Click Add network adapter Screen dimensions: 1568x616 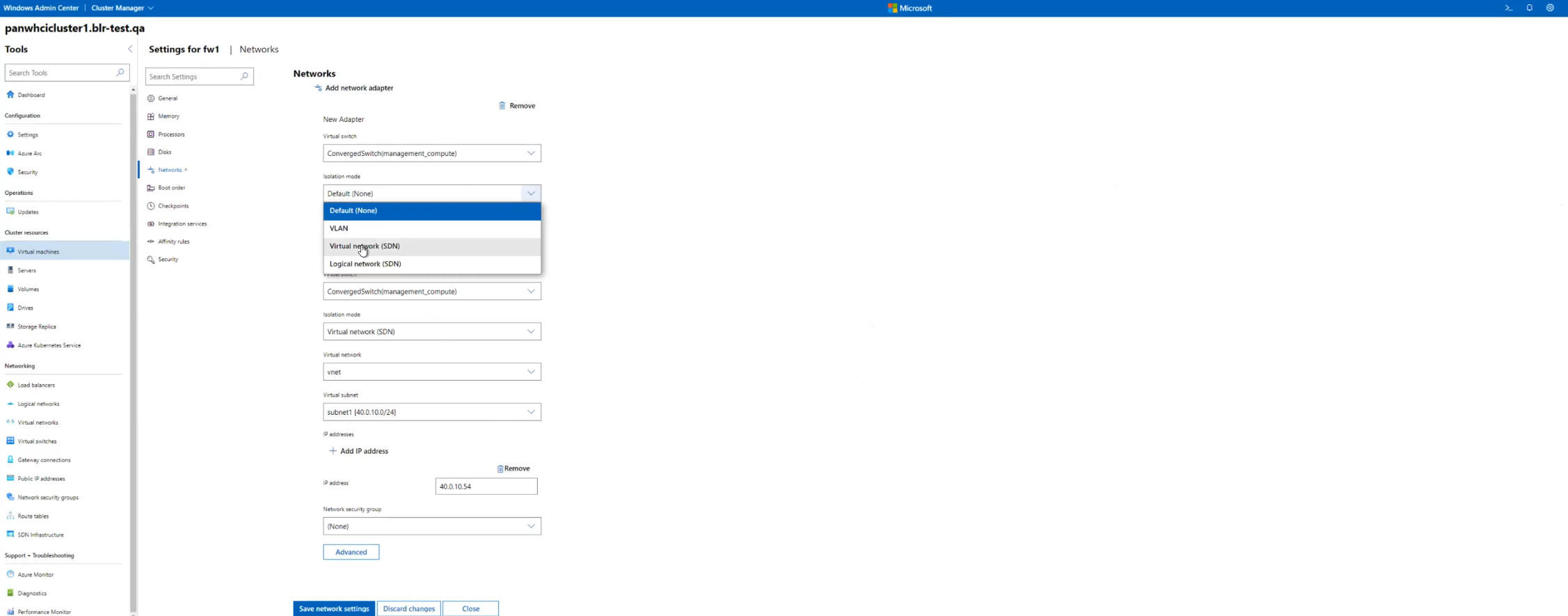354,88
